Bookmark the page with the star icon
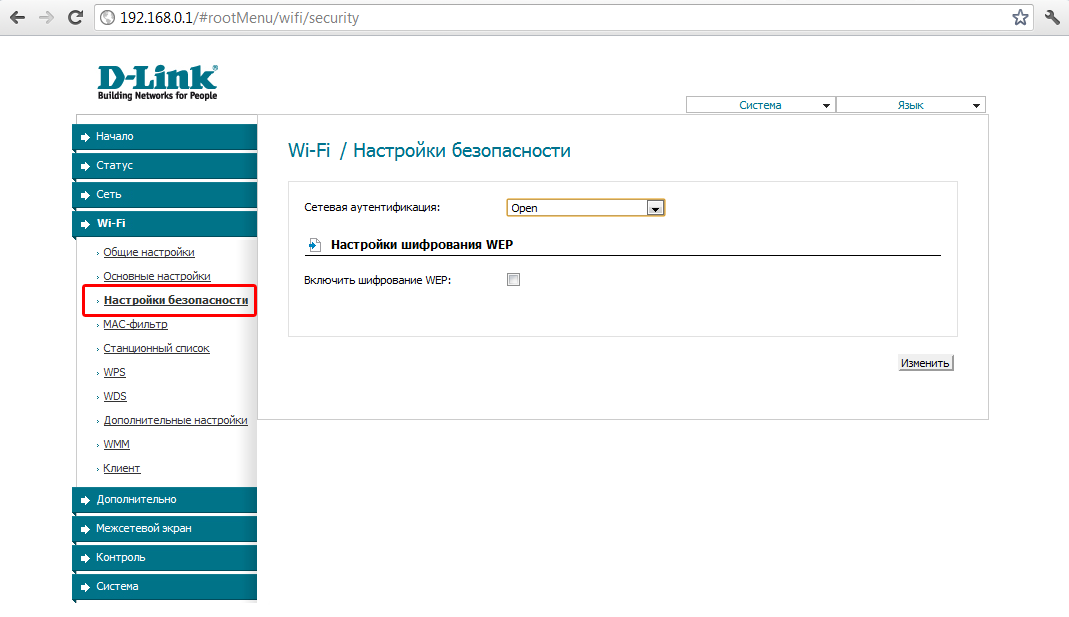 tap(1020, 18)
